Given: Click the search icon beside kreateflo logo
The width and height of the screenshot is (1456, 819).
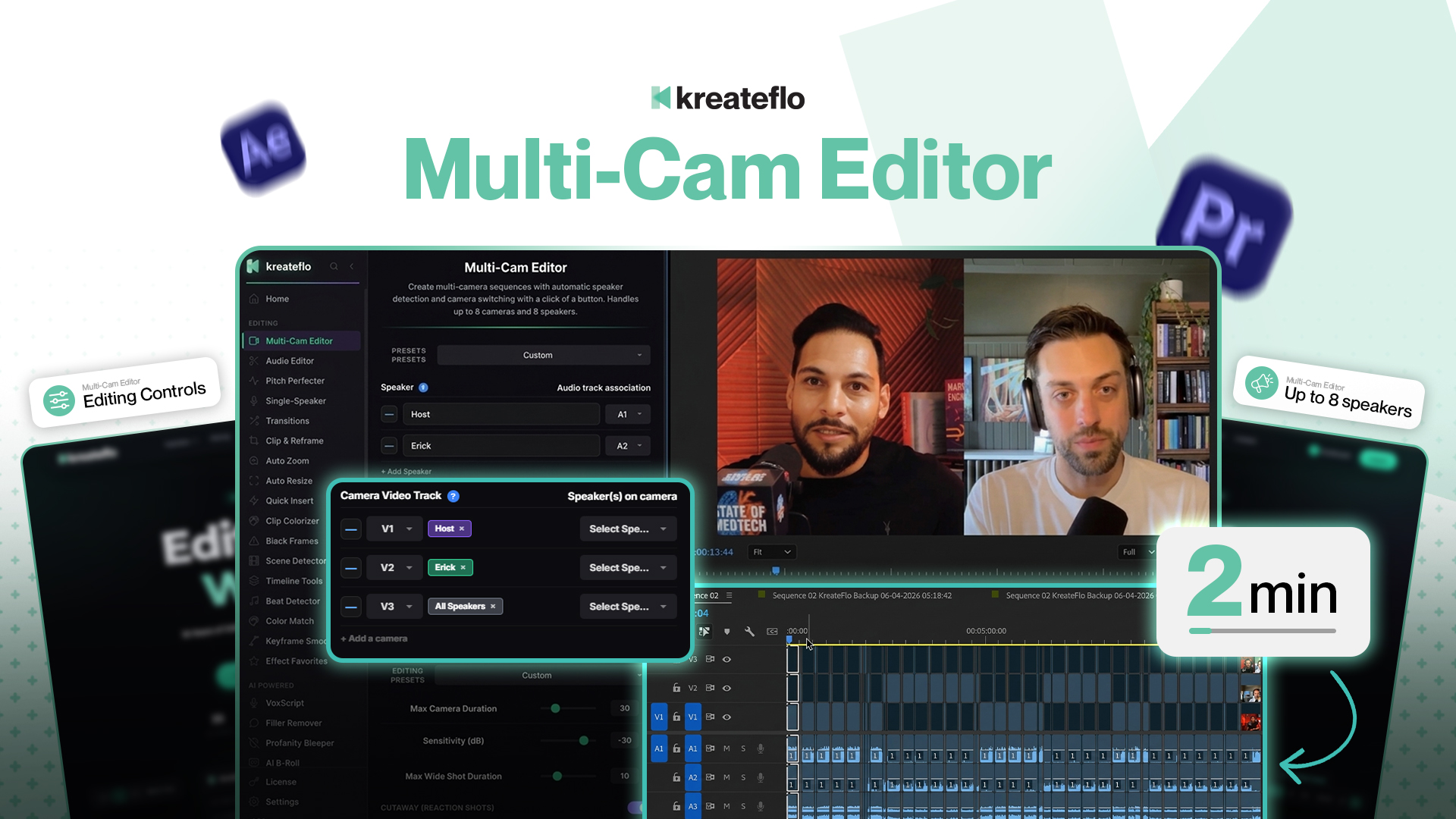Looking at the screenshot, I should pyautogui.click(x=334, y=266).
